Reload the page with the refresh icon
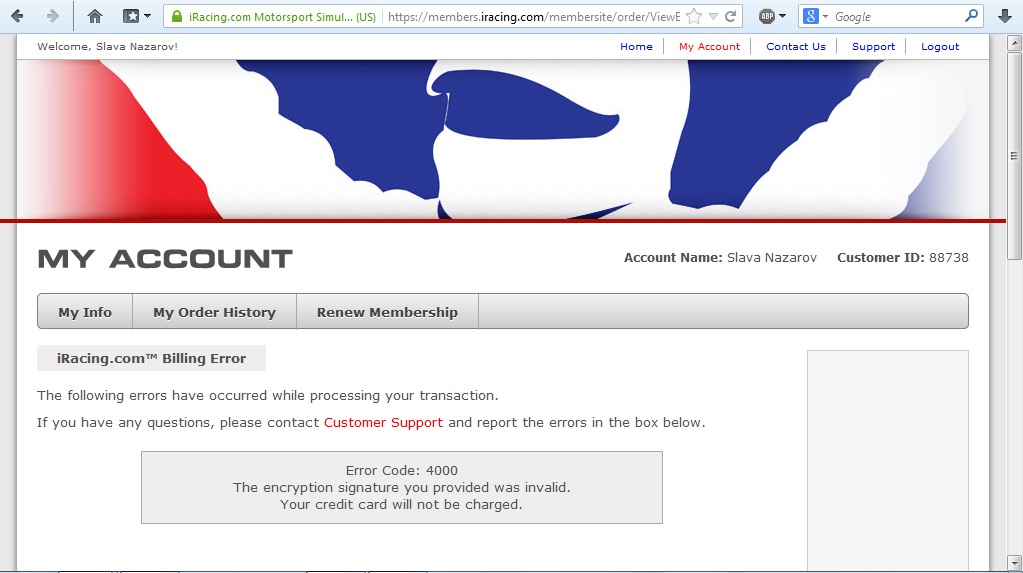 click(731, 17)
